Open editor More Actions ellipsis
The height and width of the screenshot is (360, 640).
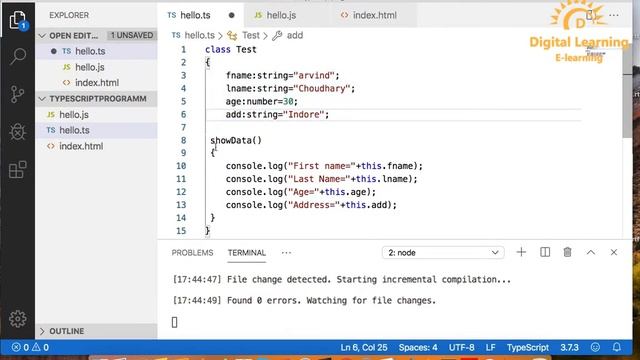pos(613,15)
